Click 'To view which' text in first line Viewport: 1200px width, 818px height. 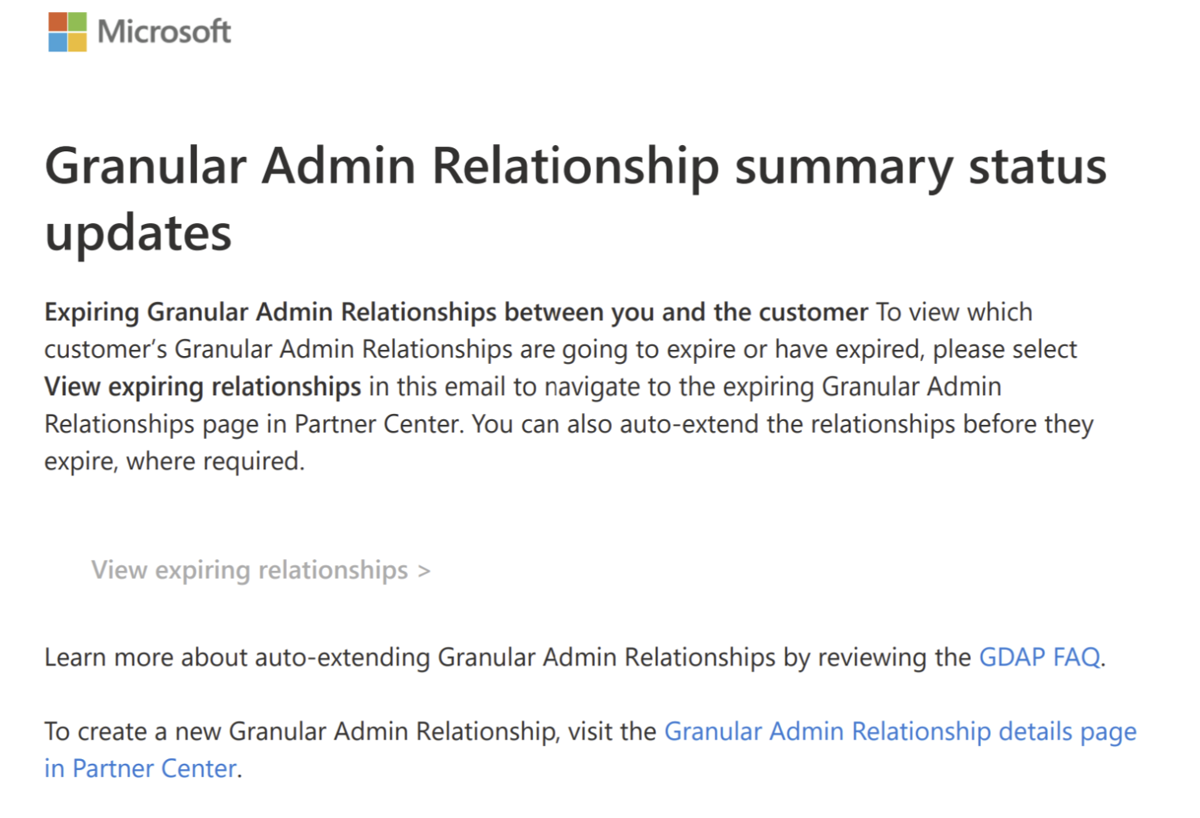pos(954,312)
